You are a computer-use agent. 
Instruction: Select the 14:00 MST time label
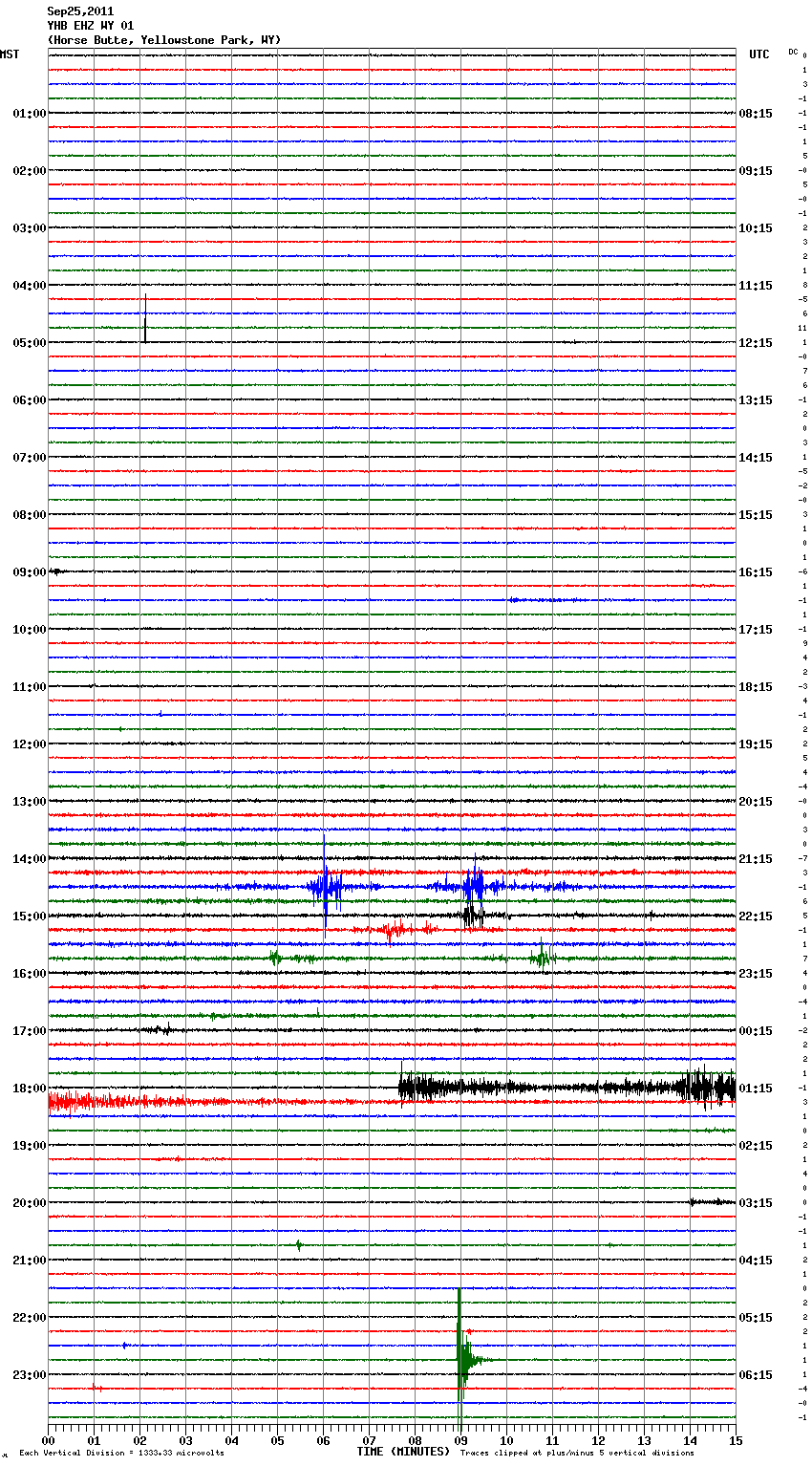coord(29,859)
